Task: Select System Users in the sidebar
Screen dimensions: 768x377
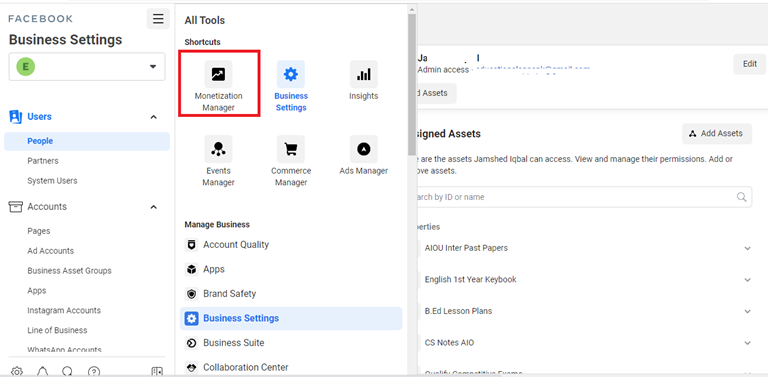Action: point(52,181)
